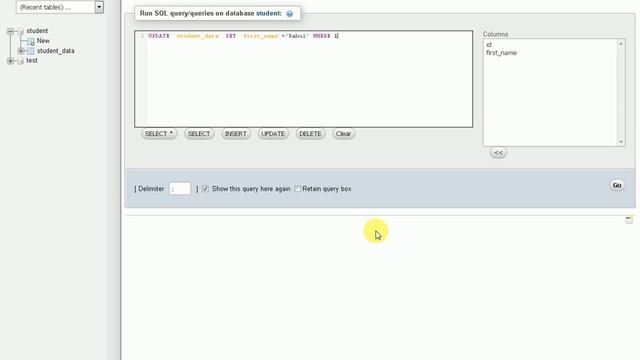This screenshot has height=360, width=640.
Task: Click the Delimiter input field
Action: [180, 189]
